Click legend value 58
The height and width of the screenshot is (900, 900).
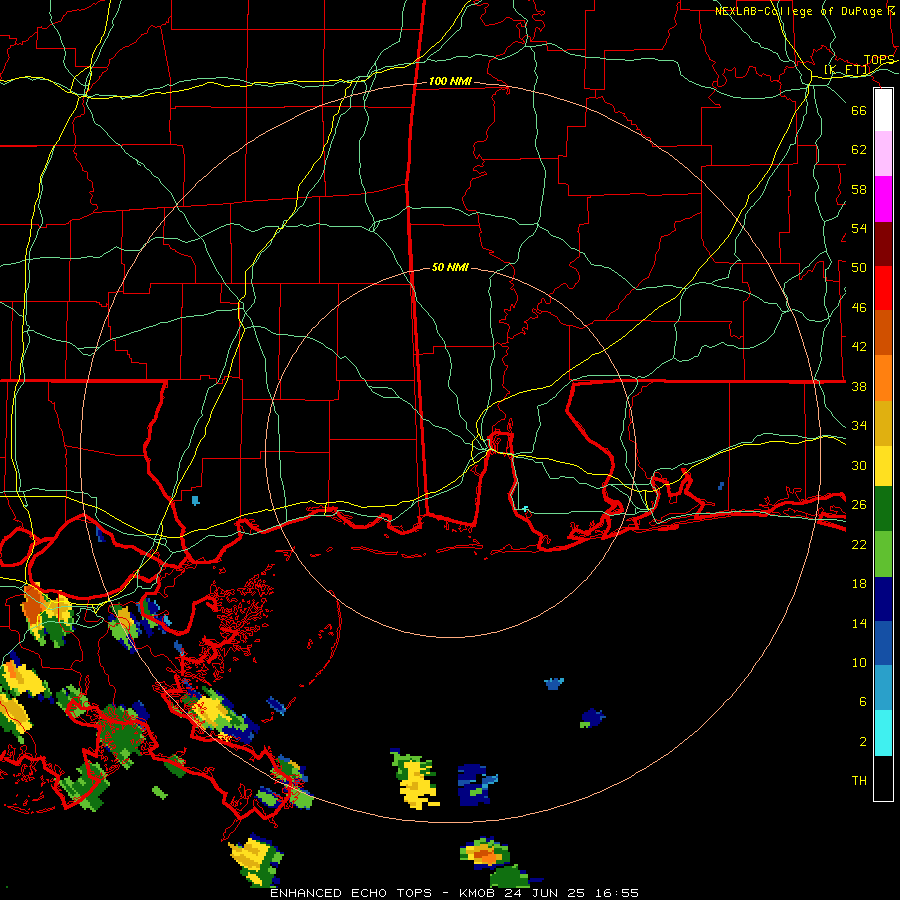point(859,189)
